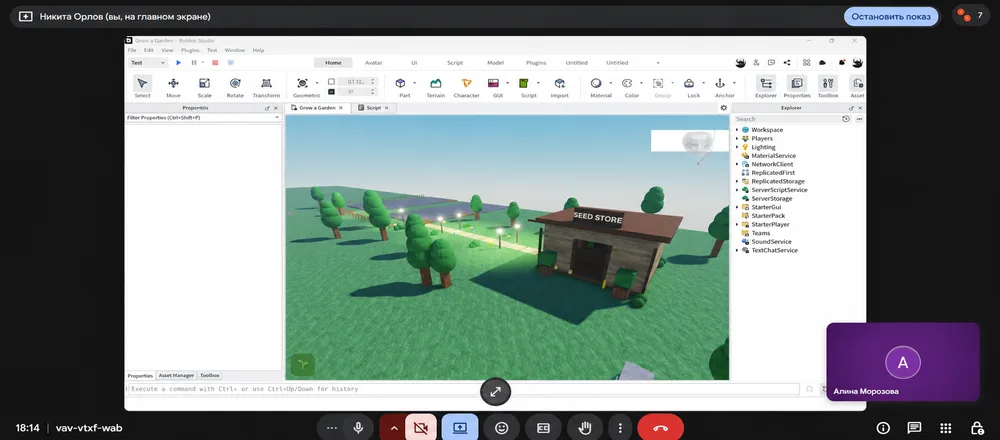Toggle the rotate snapping checkbox
Screen dimensions: 1000x440
click(331, 92)
